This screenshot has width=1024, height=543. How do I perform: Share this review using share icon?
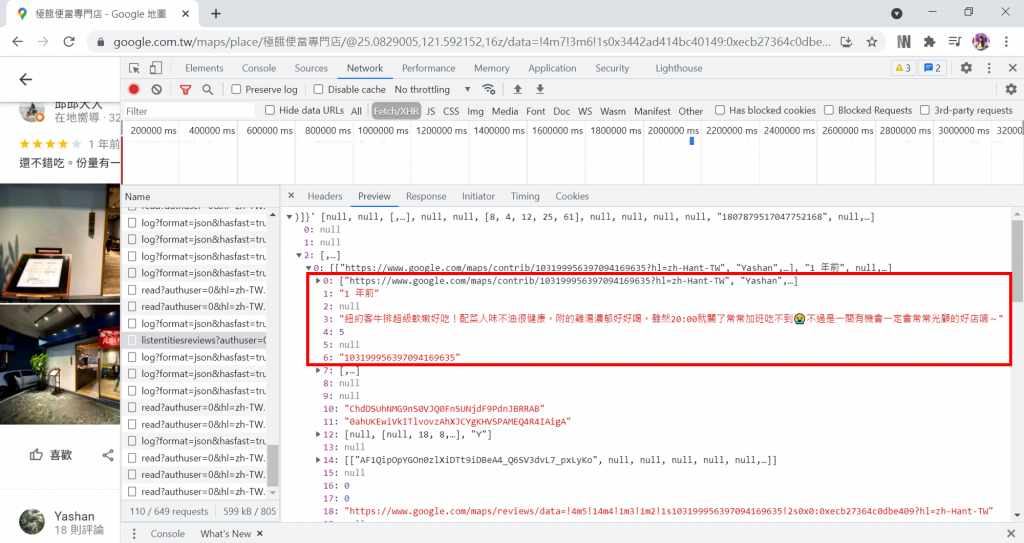tap(108, 455)
